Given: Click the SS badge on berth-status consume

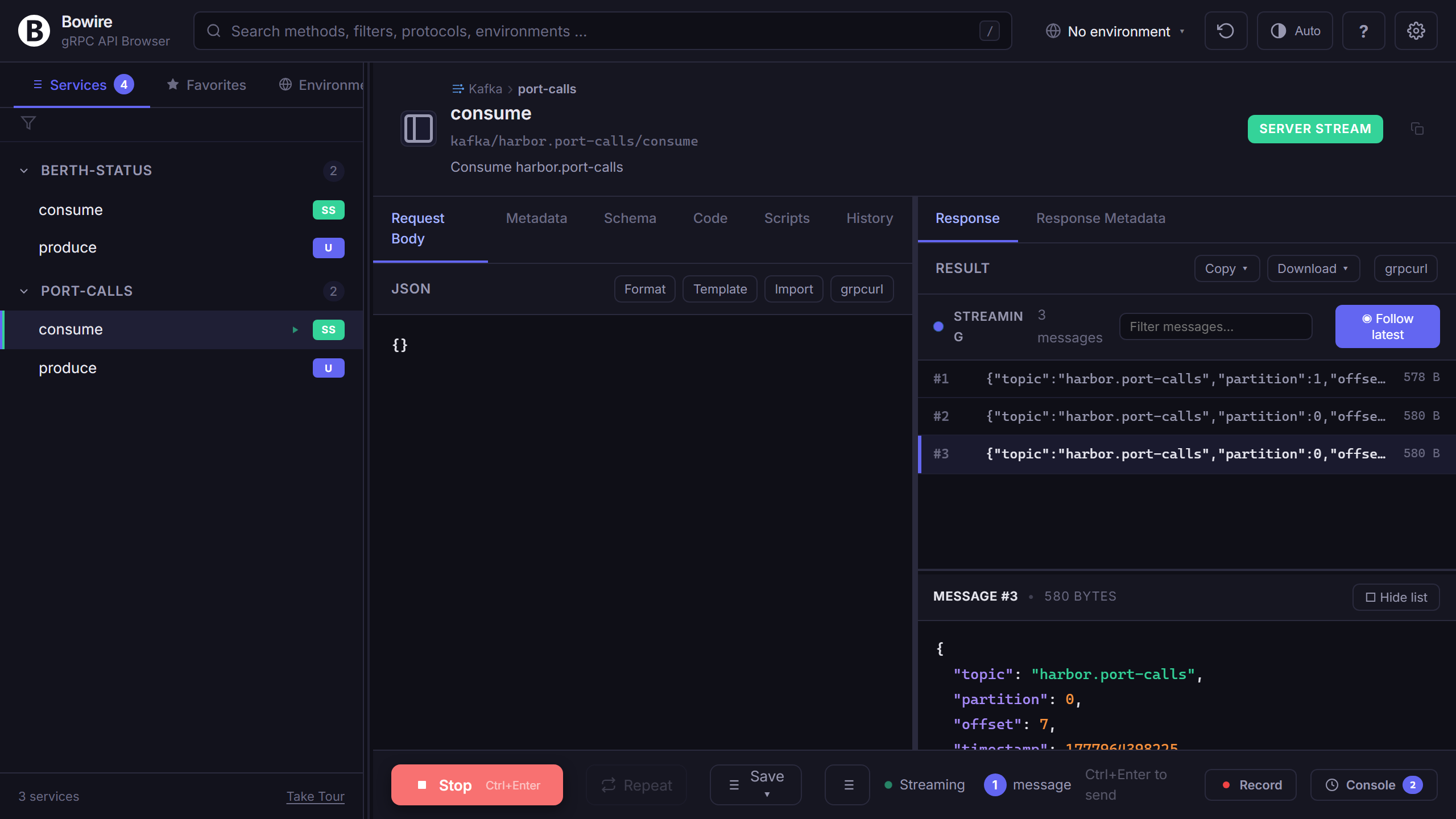Looking at the screenshot, I should click(x=328, y=210).
